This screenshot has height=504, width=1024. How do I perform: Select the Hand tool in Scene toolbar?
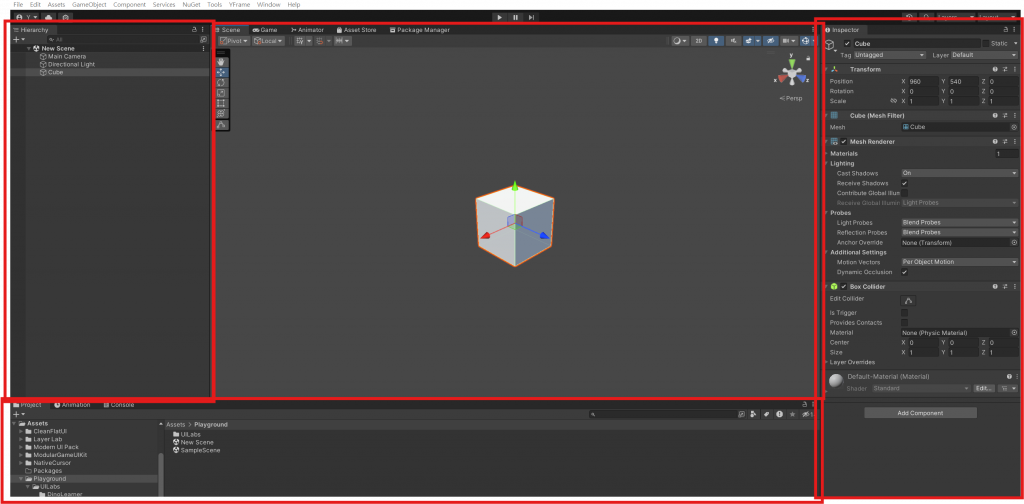point(221,61)
